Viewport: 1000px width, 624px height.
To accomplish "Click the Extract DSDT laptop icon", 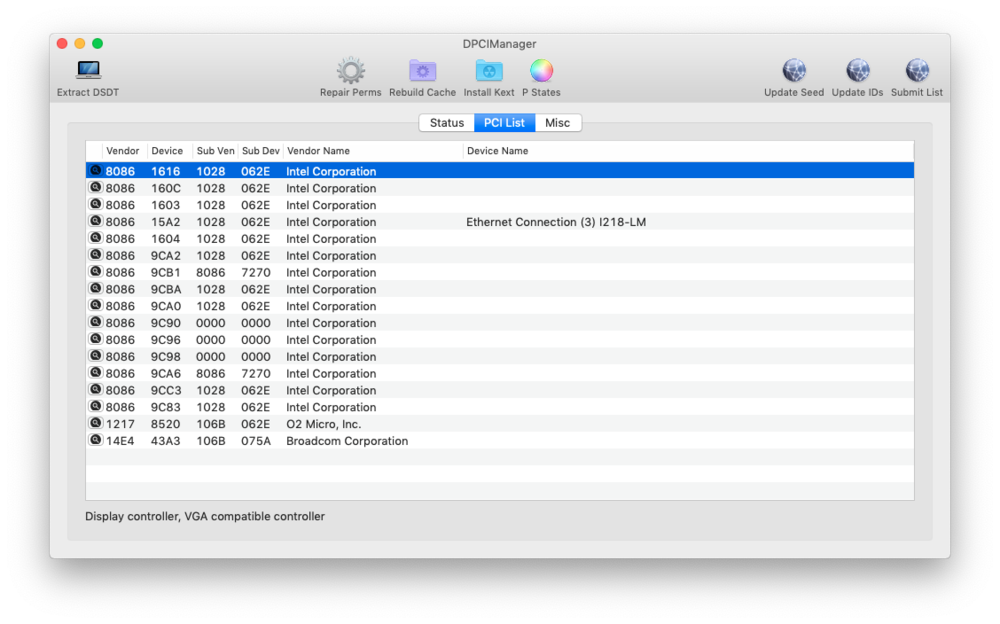I will tap(88, 71).
